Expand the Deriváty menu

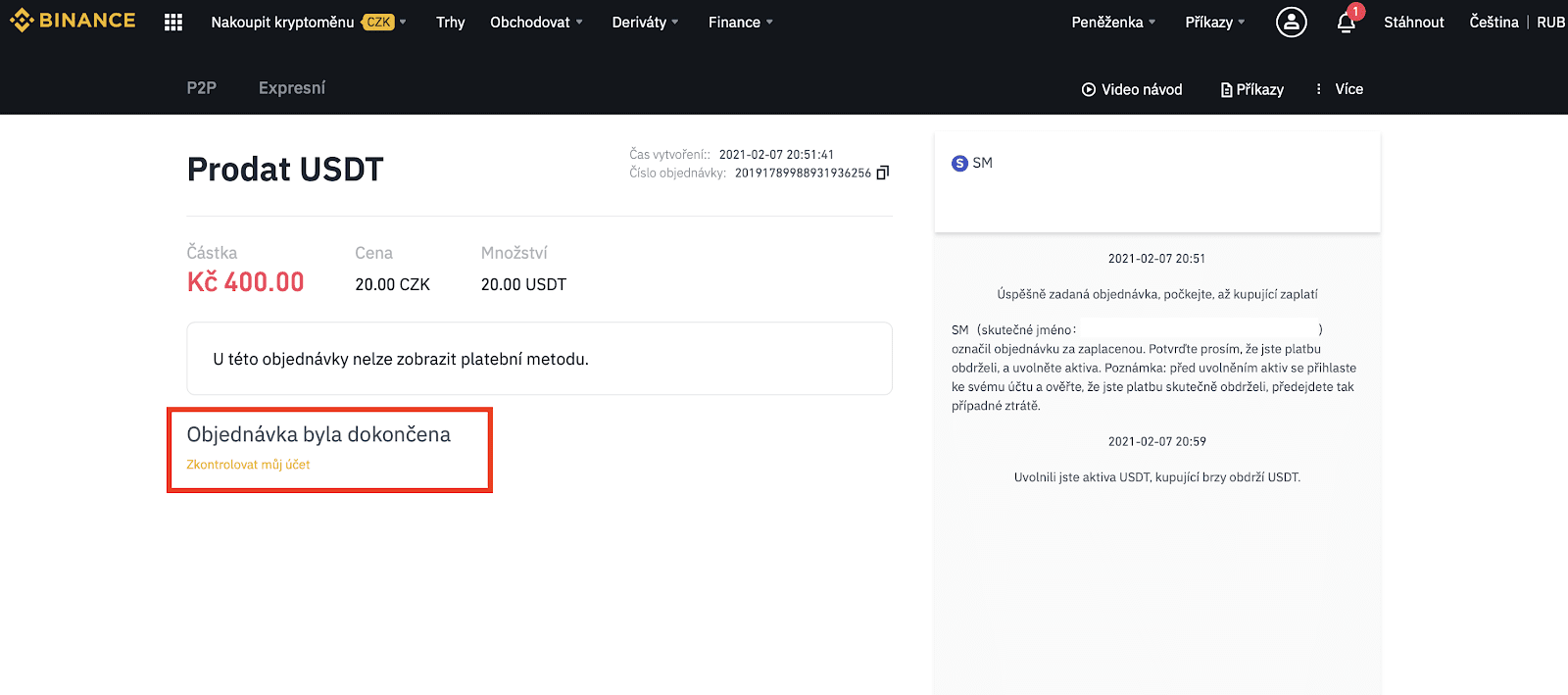coord(645,22)
